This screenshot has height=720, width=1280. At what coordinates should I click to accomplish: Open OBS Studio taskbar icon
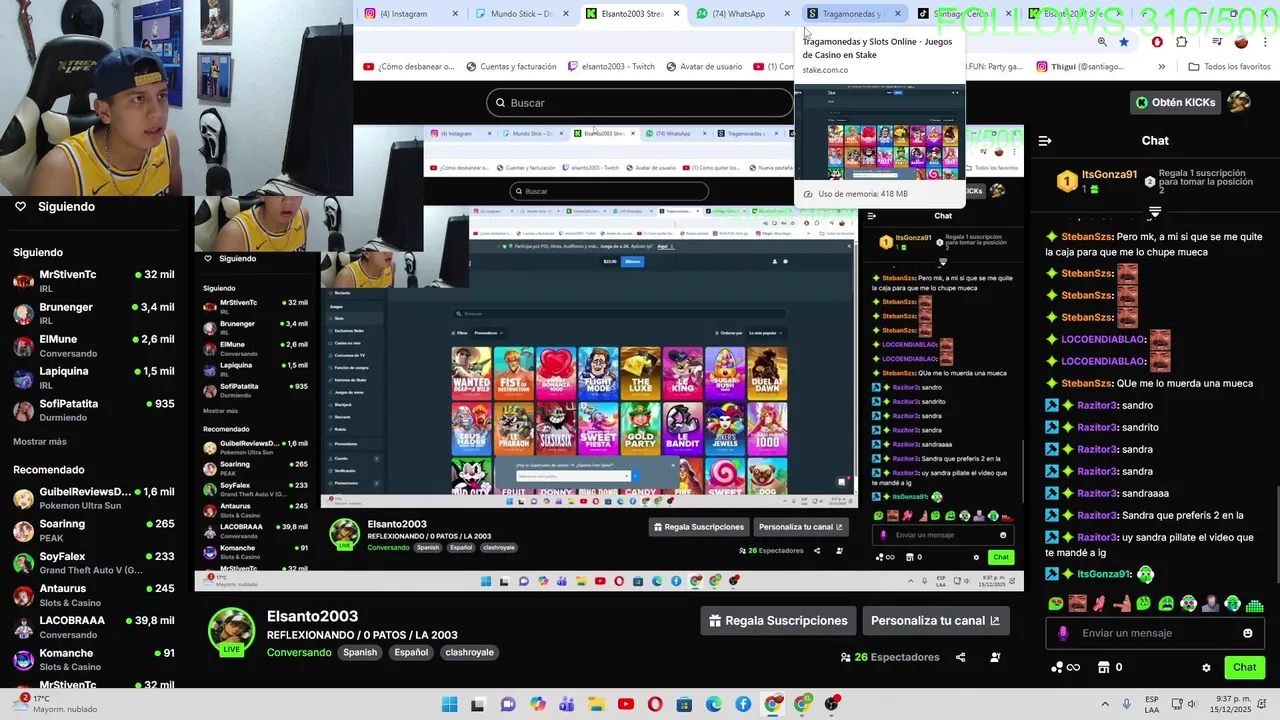pos(832,705)
